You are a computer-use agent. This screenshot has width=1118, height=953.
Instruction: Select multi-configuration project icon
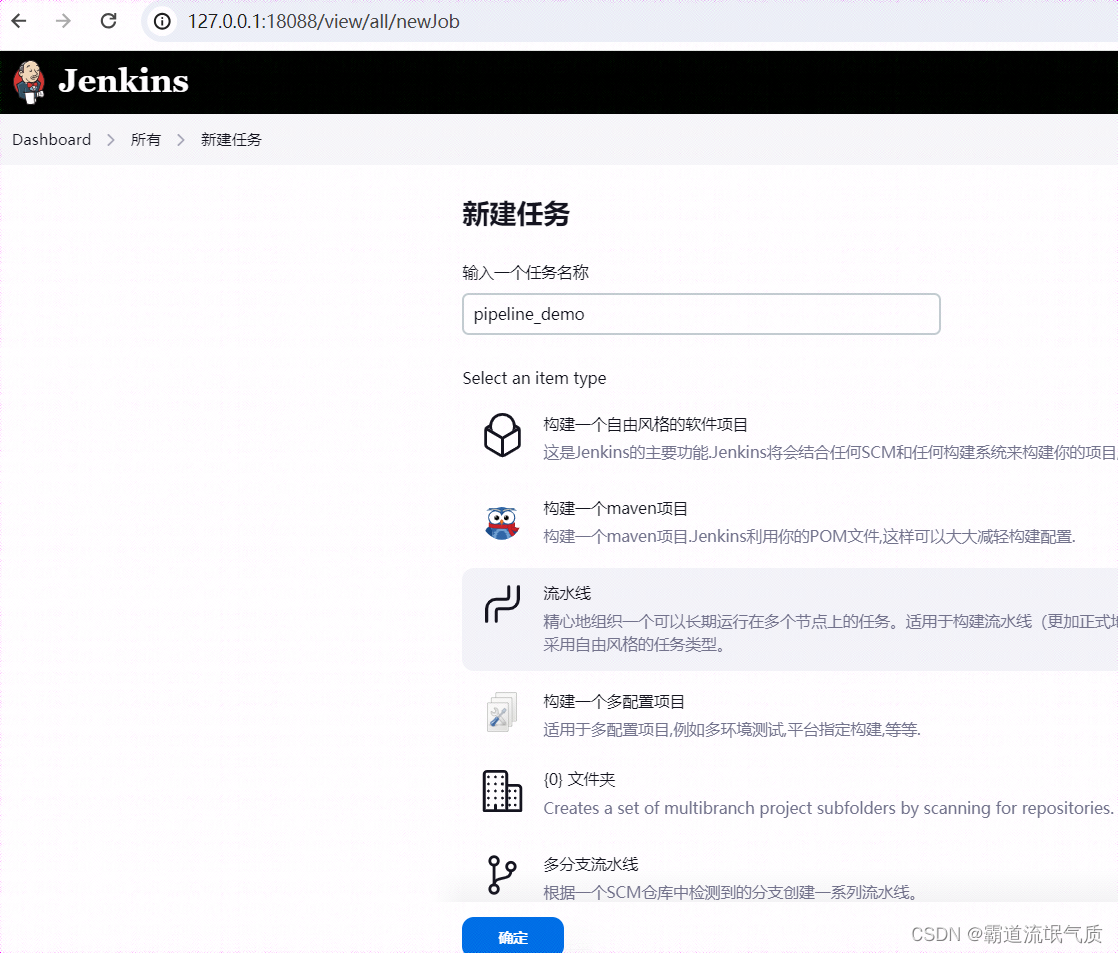coord(502,712)
